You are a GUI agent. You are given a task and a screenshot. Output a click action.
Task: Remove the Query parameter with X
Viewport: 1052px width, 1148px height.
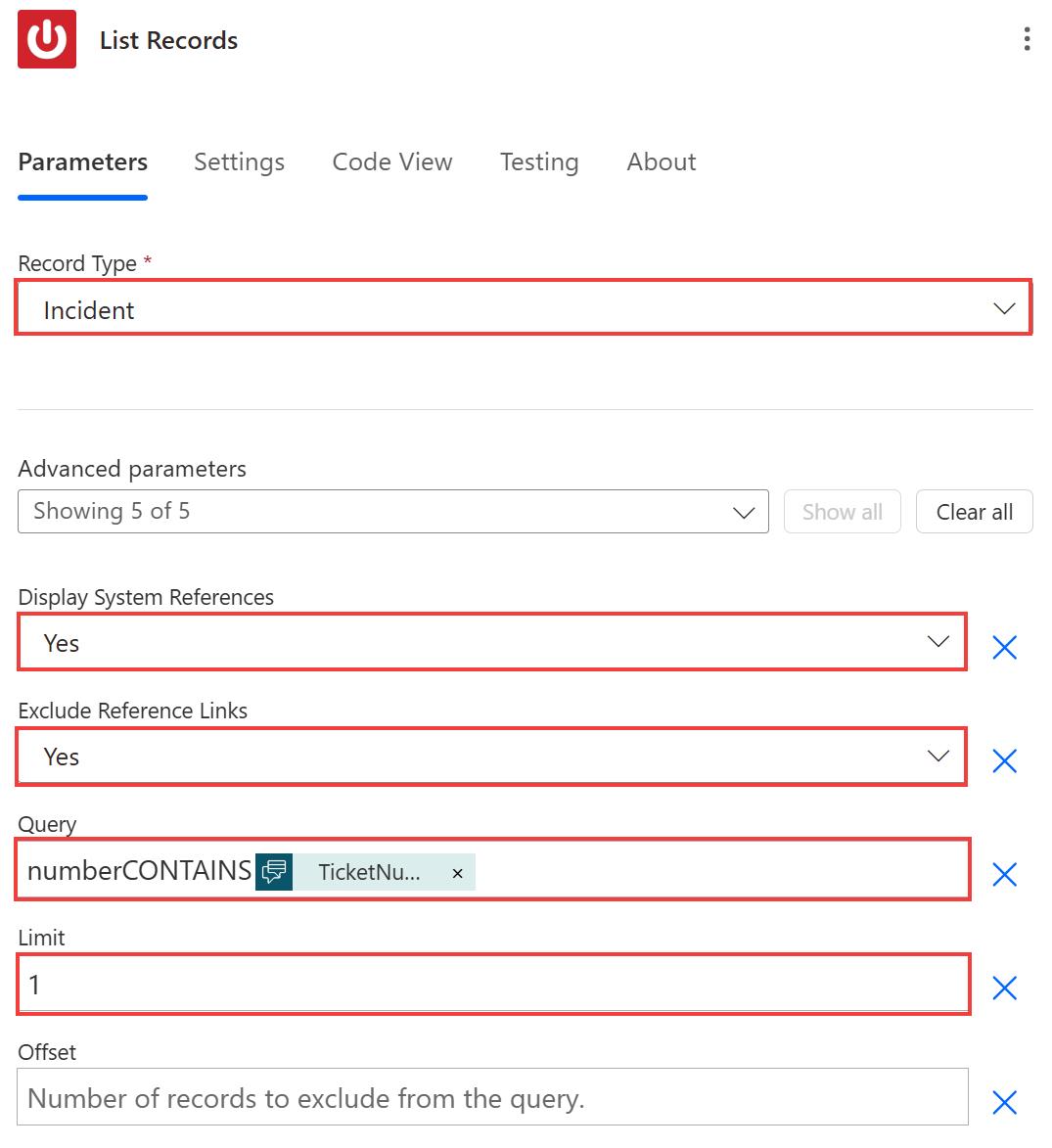coord(1004,874)
